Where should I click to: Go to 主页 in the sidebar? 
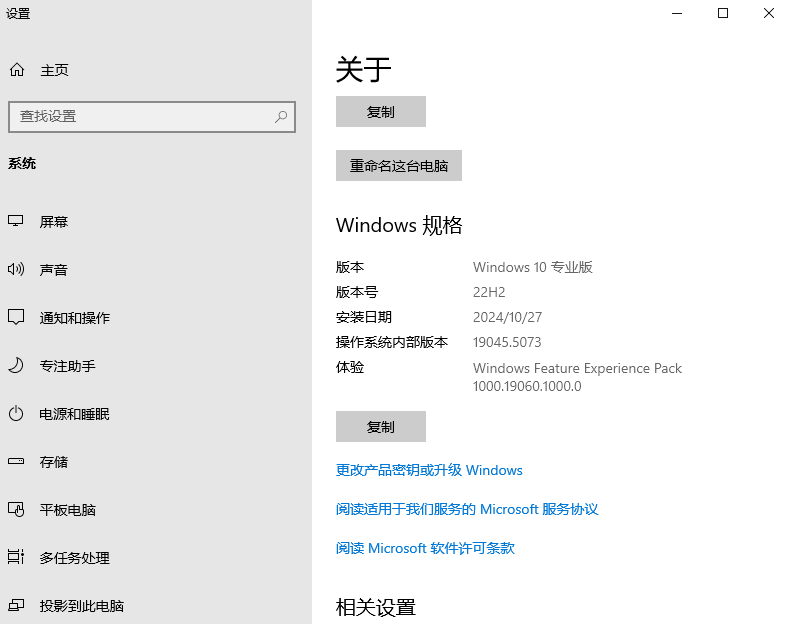(54, 70)
